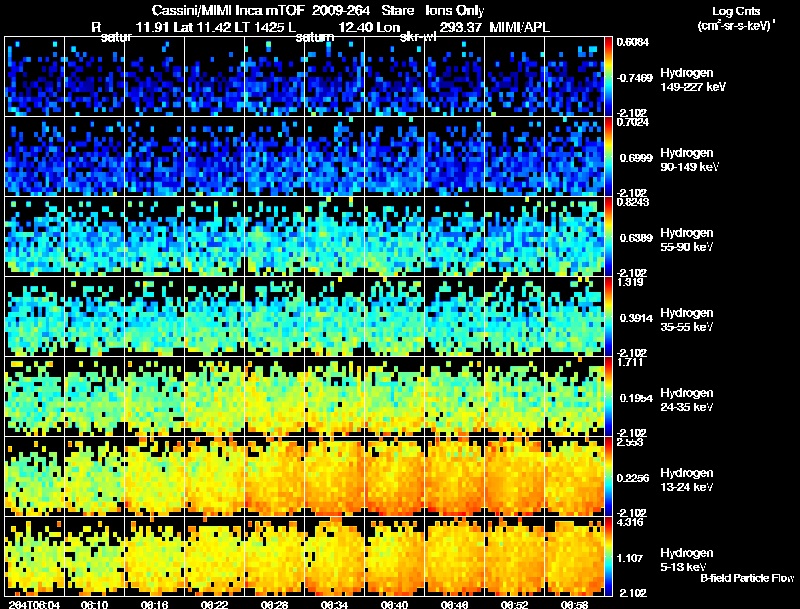The width and height of the screenshot is (800, 609).
Task: Select the 'Hydrogen 55-90 keV' row label
Action: click(687, 240)
